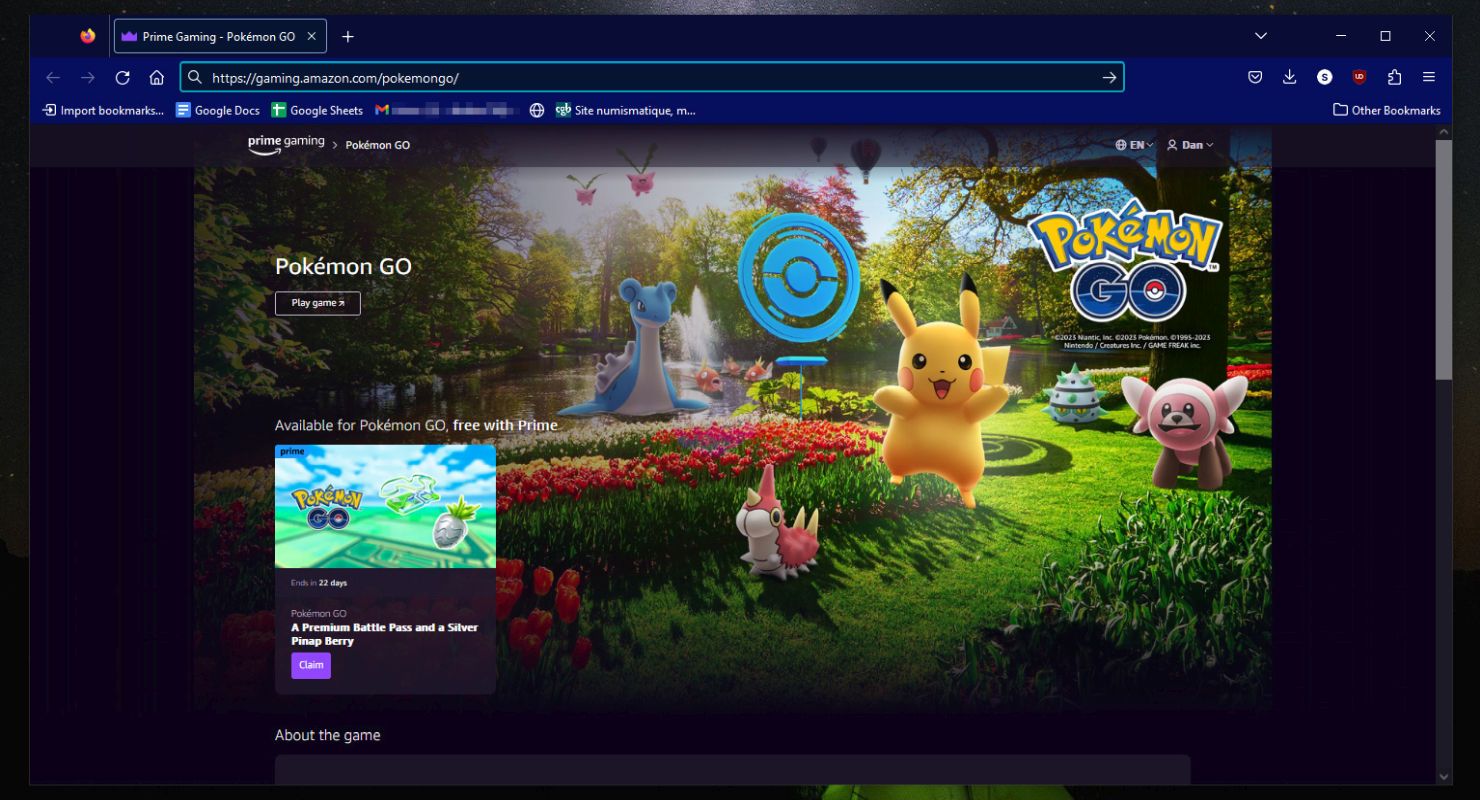Viewport: 1480px width, 800px height.
Task: Open the Site numismatique bookmark
Action: coord(625,110)
